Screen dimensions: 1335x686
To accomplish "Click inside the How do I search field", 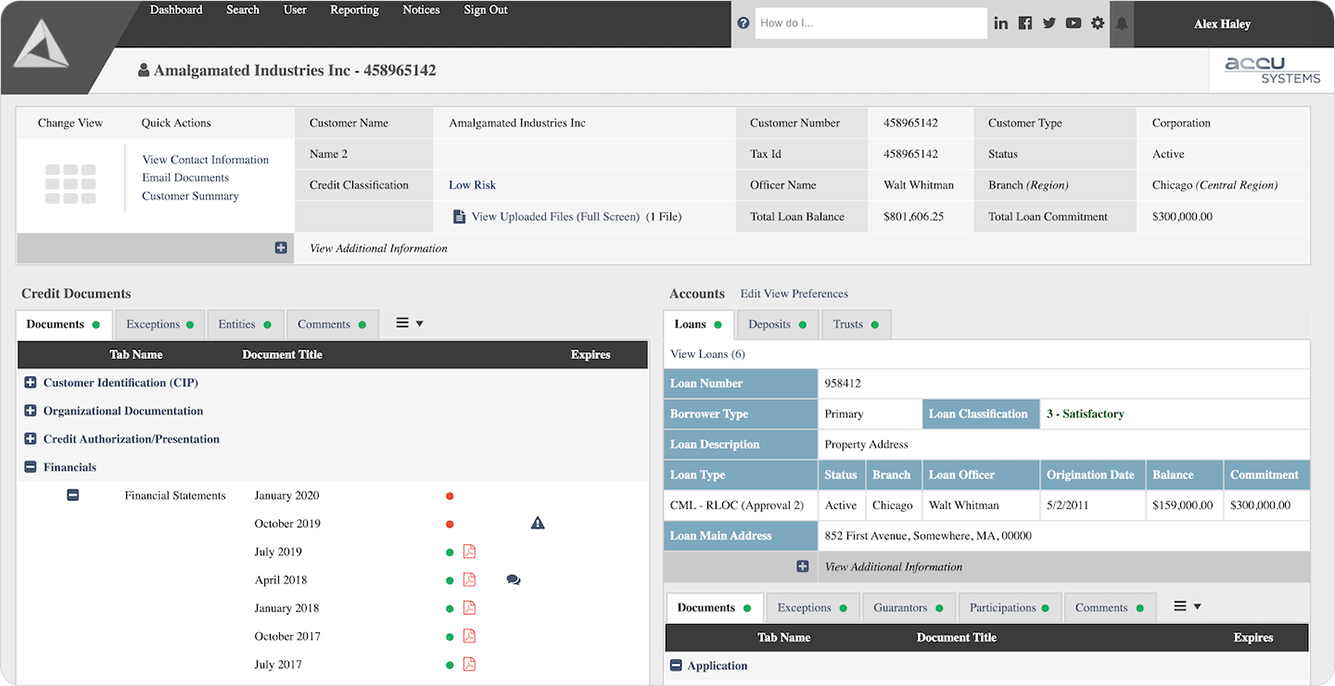I will pyautogui.click(x=870, y=22).
